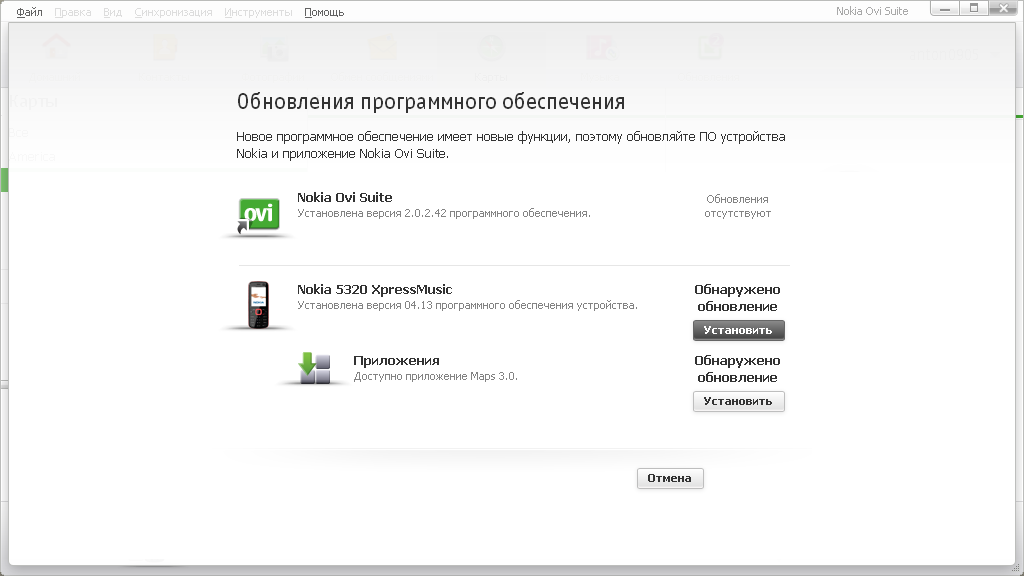Close the Nokia Ovi Suite window
The image size is (1024, 576).
(x=1003, y=8)
